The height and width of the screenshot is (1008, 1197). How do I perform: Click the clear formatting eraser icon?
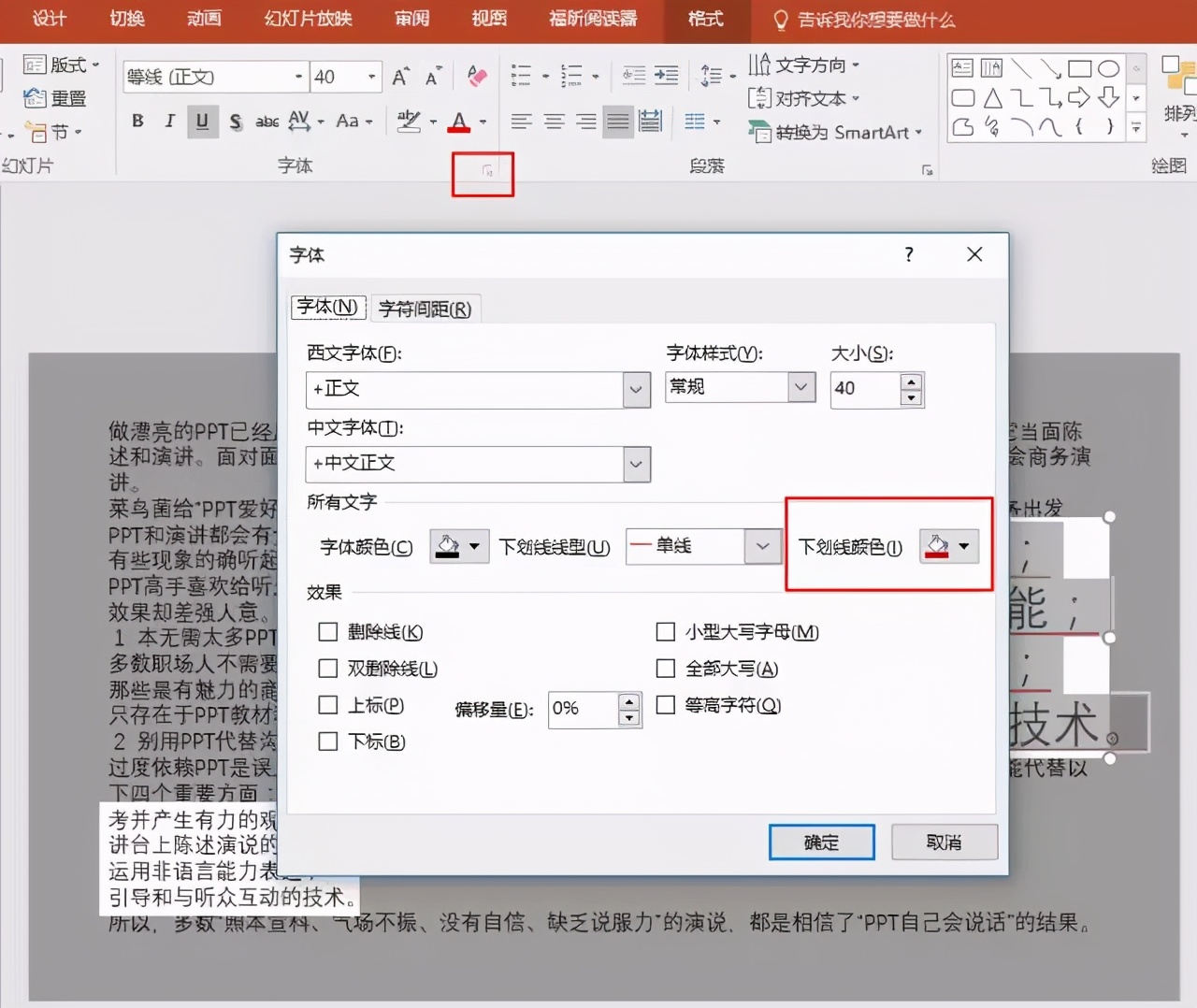(476, 76)
